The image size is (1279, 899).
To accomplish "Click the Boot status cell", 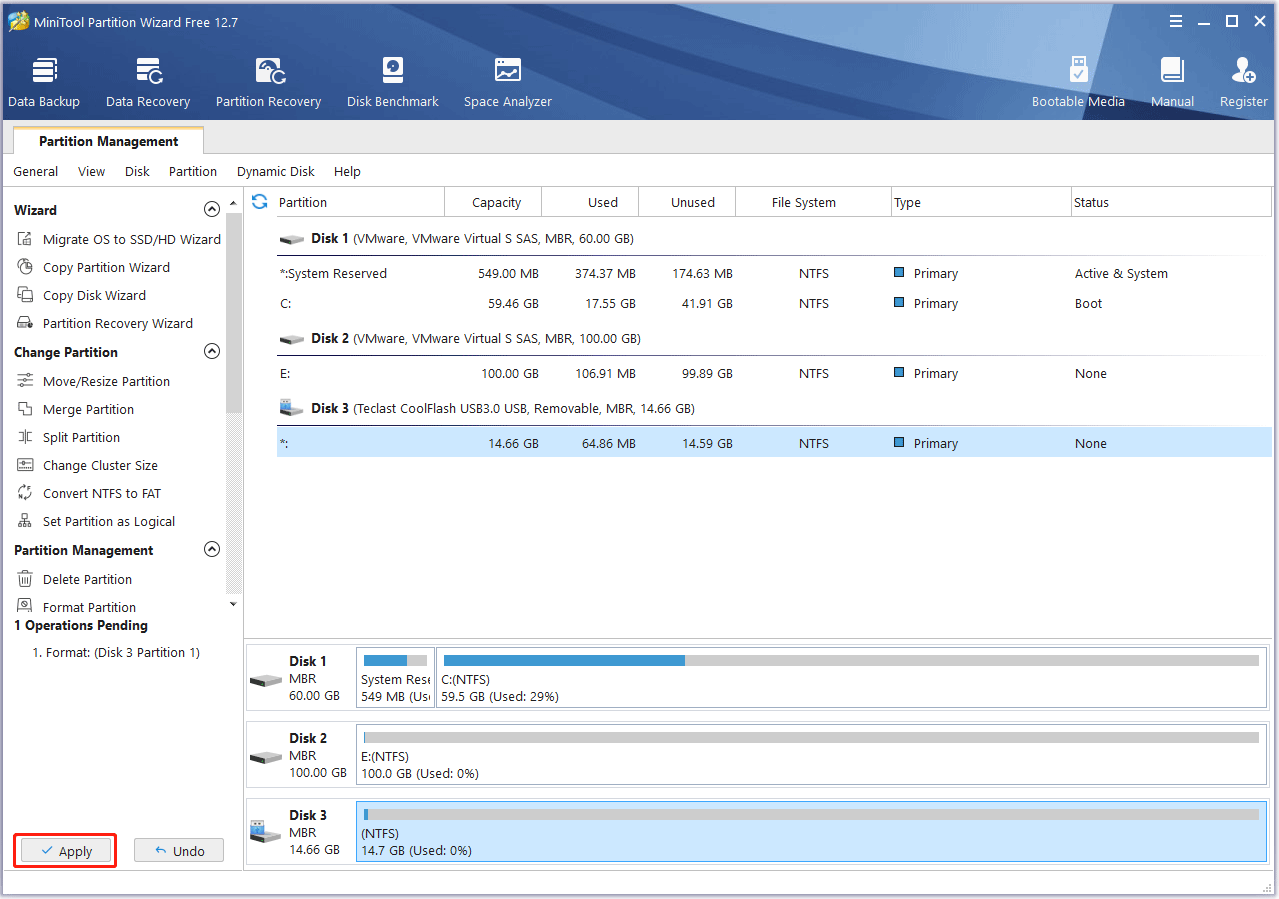I will (1088, 303).
